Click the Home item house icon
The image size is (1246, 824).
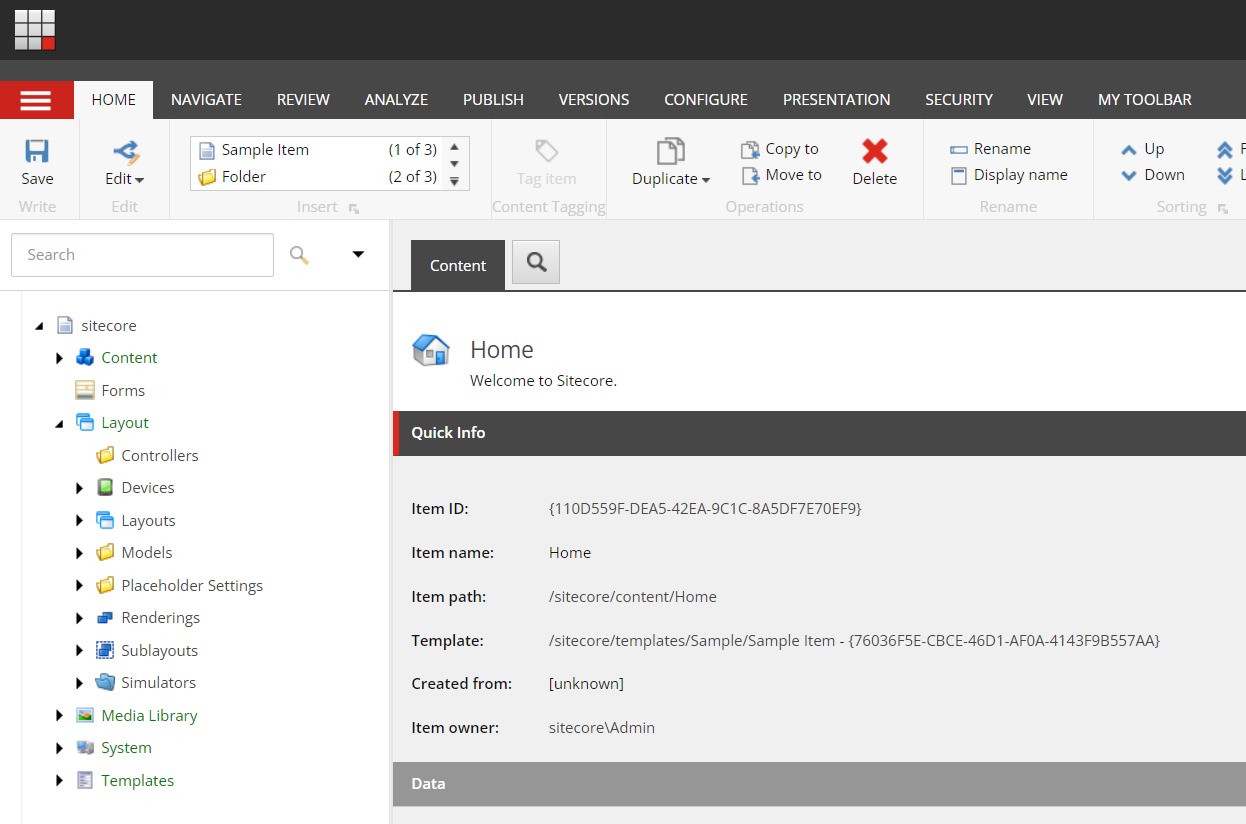(x=431, y=350)
